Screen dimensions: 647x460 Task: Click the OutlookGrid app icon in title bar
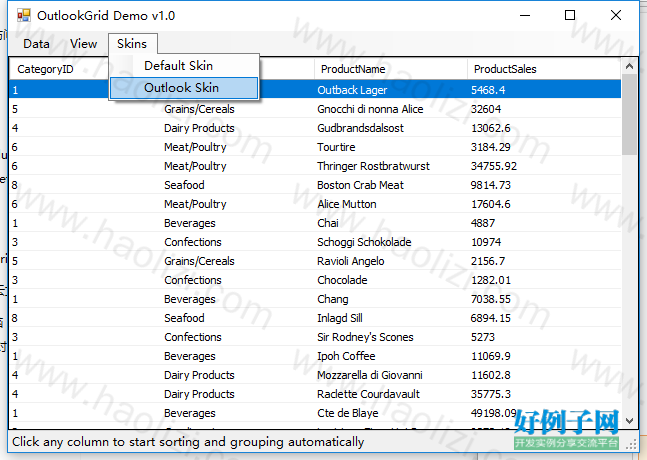[24, 16]
